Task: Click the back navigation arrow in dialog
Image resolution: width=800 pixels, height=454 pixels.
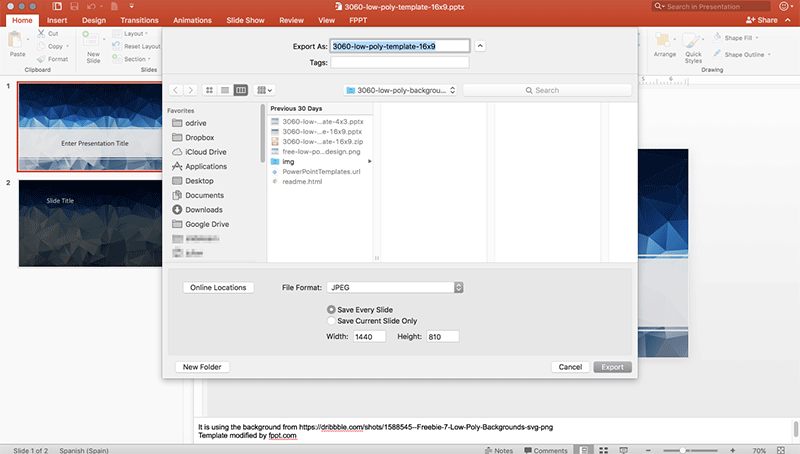Action: point(176,90)
